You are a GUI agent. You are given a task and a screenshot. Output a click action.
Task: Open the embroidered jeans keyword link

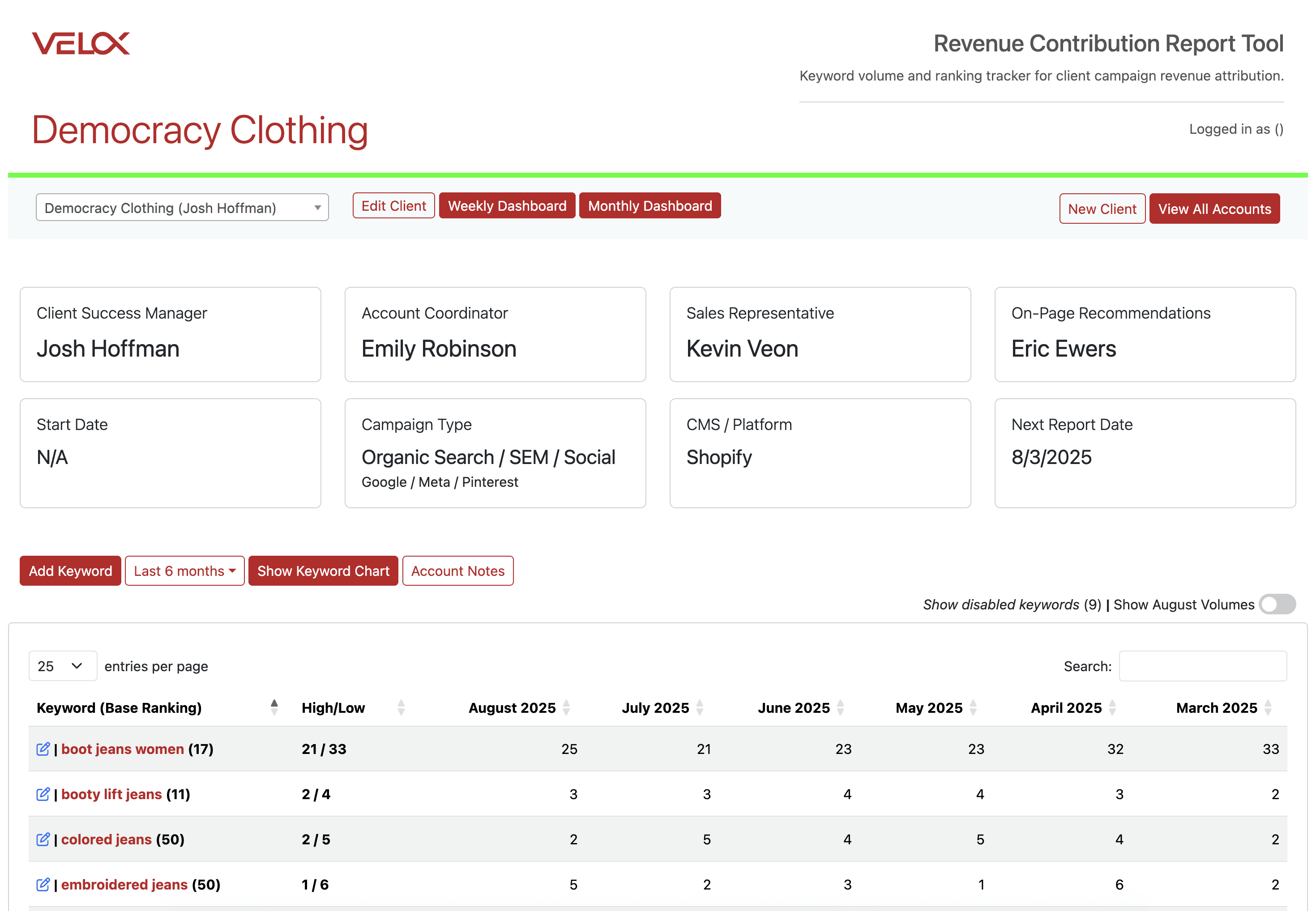[124, 884]
